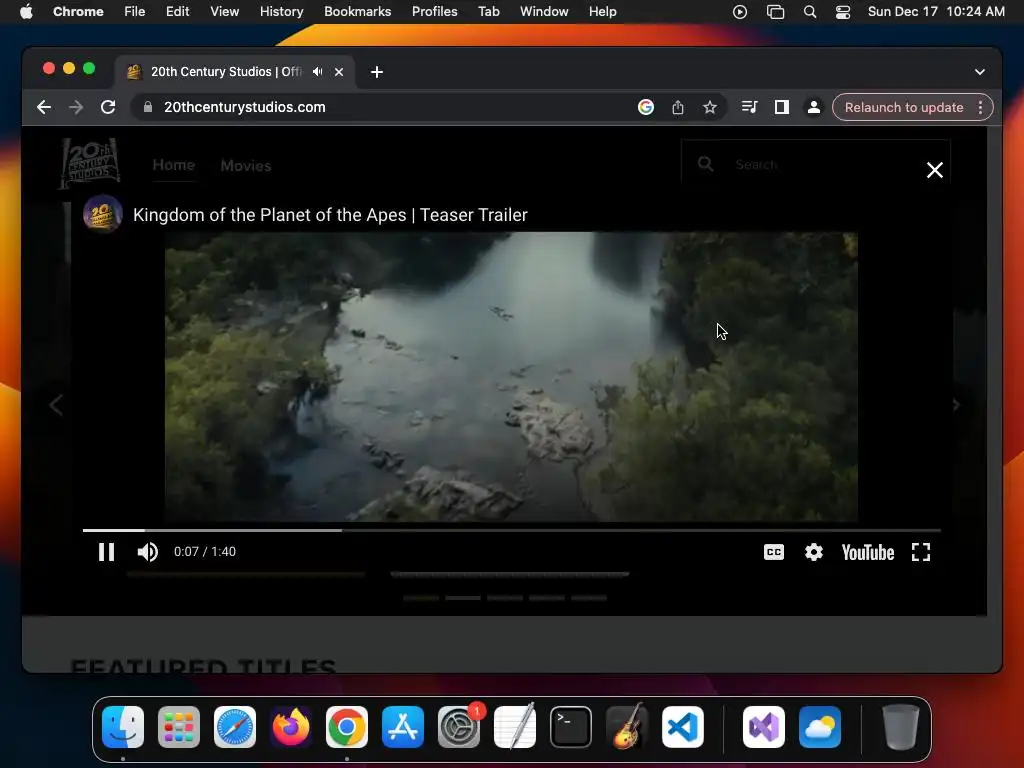Open the View menu

tap(225, 12)
